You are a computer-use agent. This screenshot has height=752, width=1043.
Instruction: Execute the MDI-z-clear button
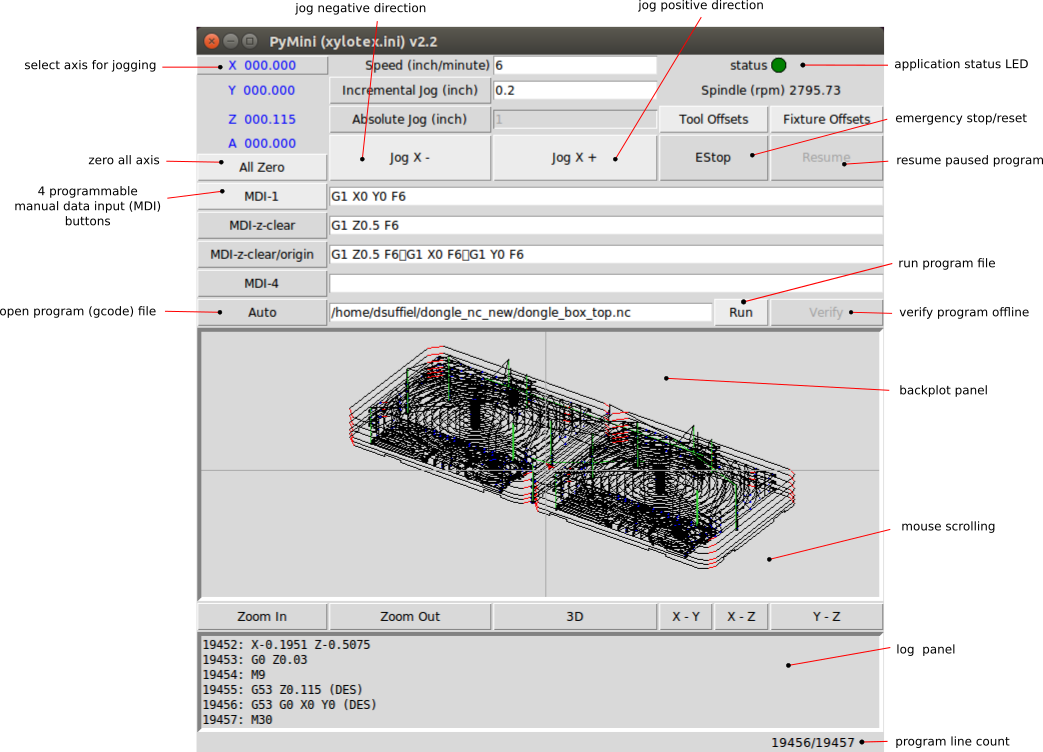262,225
